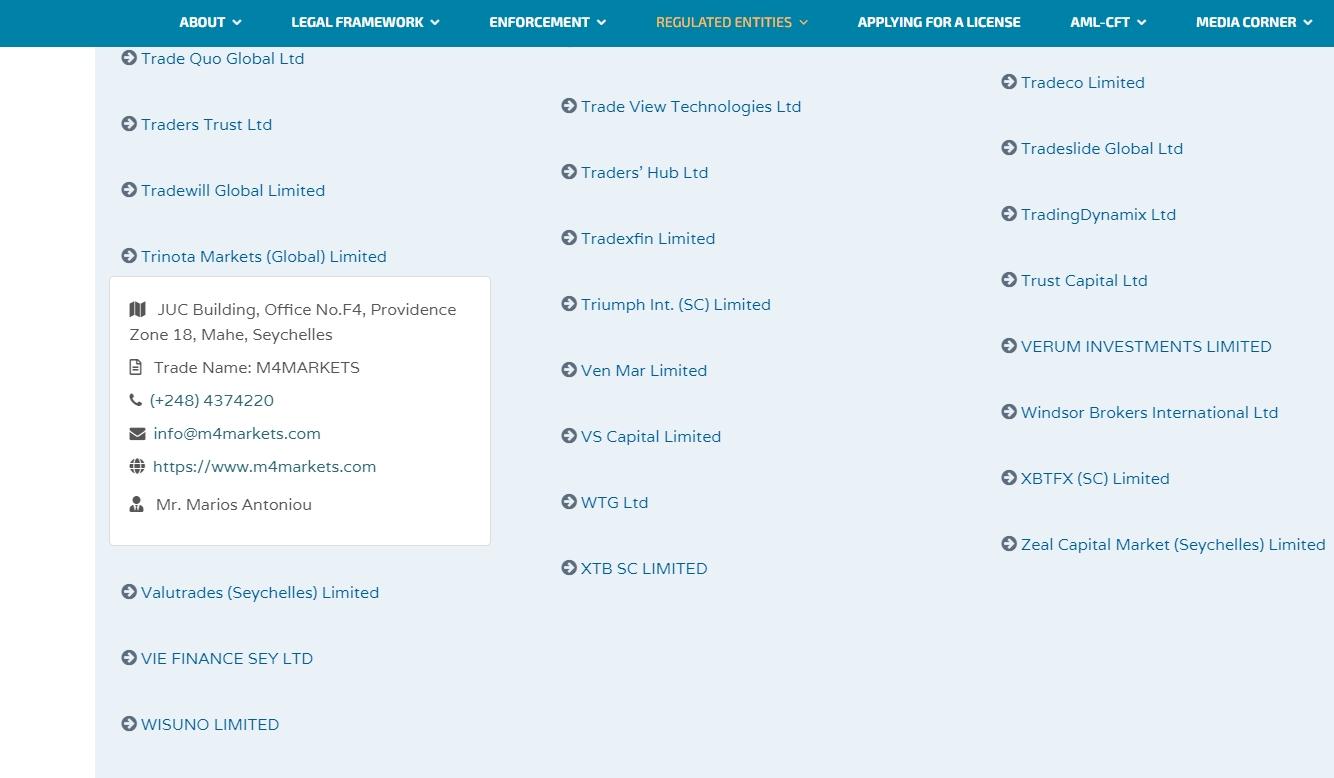Image resolution: width=1334 pixels, height=778 pixels.
Task: Click the arrow icon next to Tradeslide Global Ltd
Action: click(x=1009, y=148)
